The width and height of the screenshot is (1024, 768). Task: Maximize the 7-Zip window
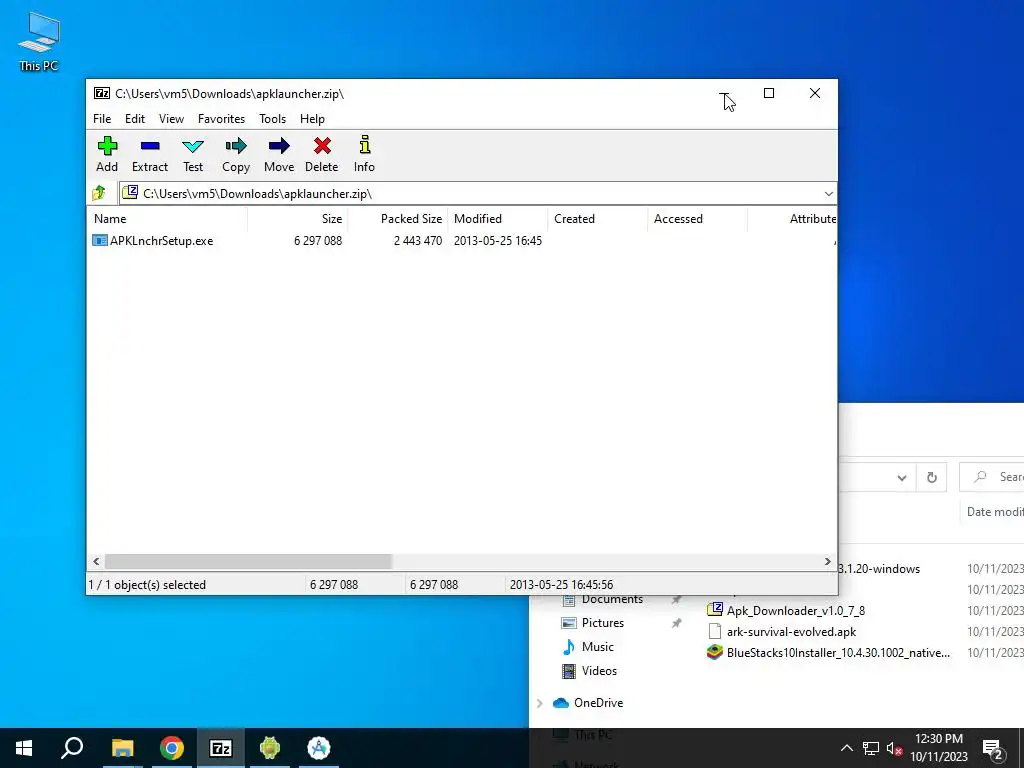tap(769, 93)
